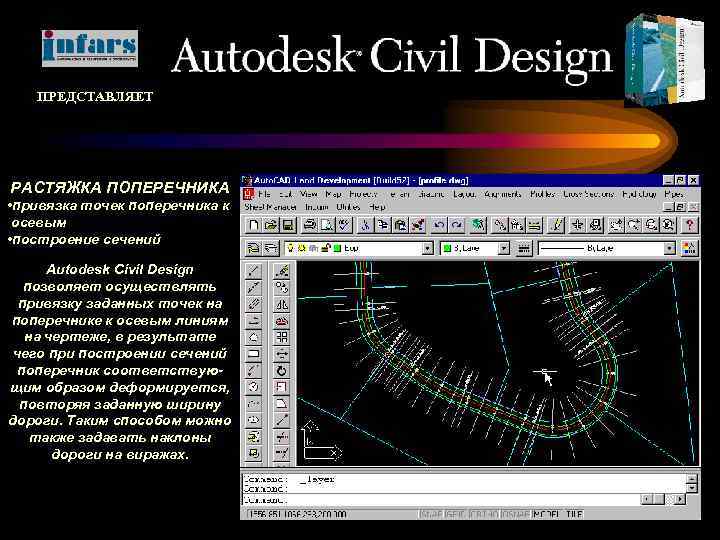Image resolution: width=720 pixels, height=540 pixels.
Task: Open the File menu
Action: tap(264, 194)
